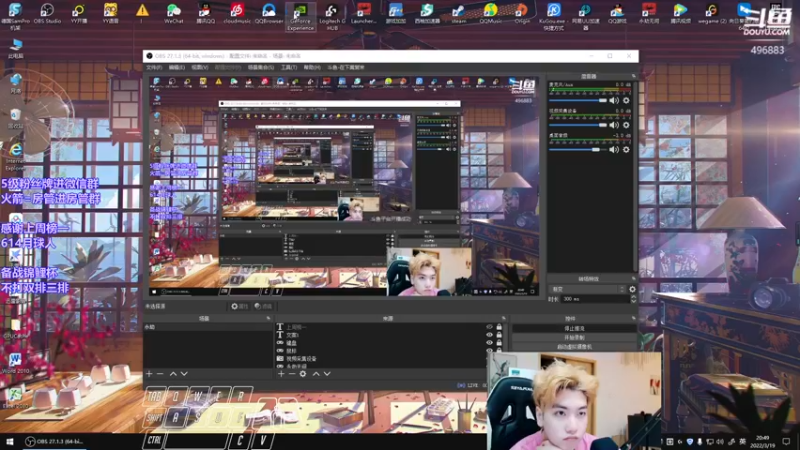
Task: Add a new source with plus icon
Action: click(x=281, y=374)
